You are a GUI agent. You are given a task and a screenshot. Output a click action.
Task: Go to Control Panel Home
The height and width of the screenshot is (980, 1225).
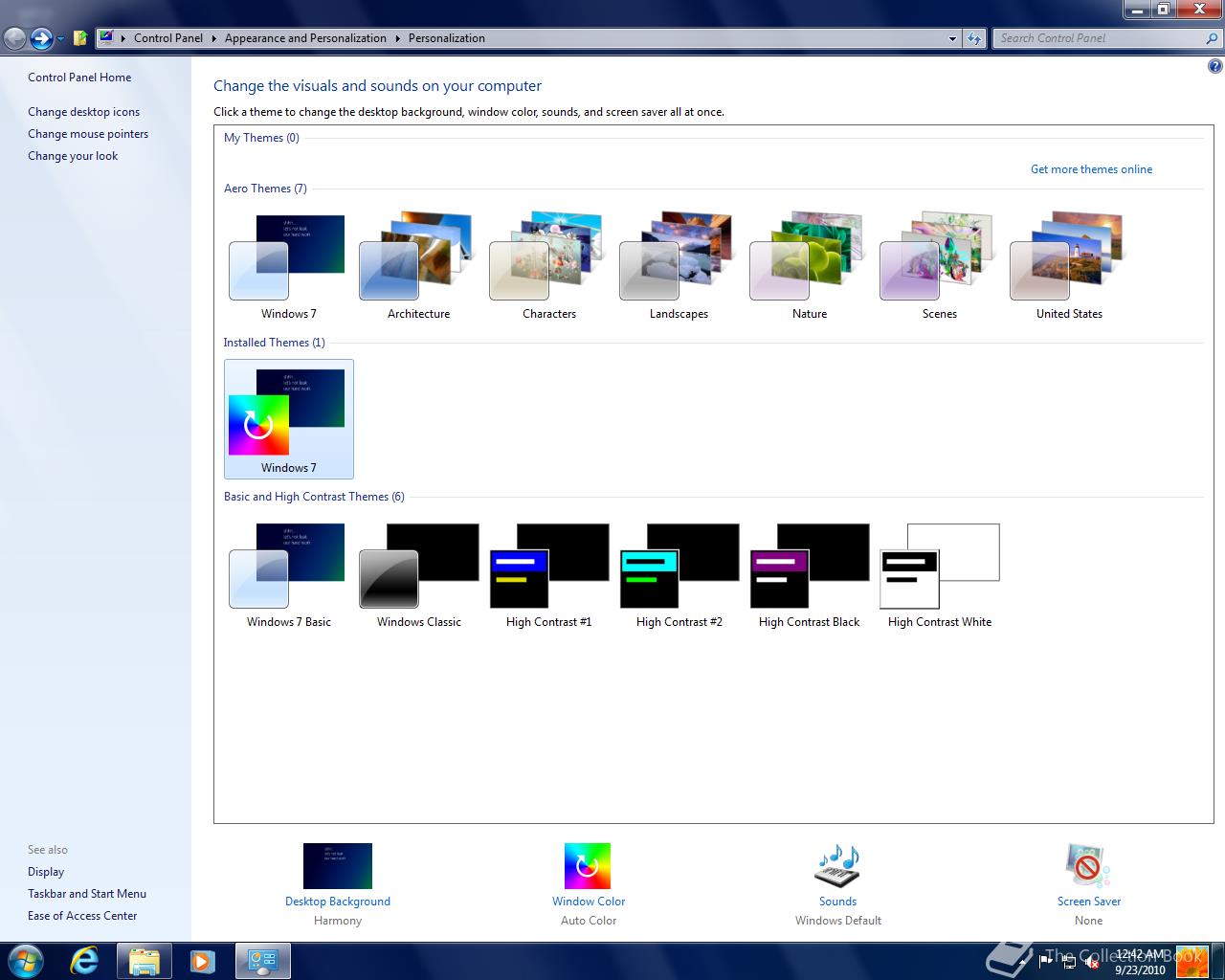point(79,78)
